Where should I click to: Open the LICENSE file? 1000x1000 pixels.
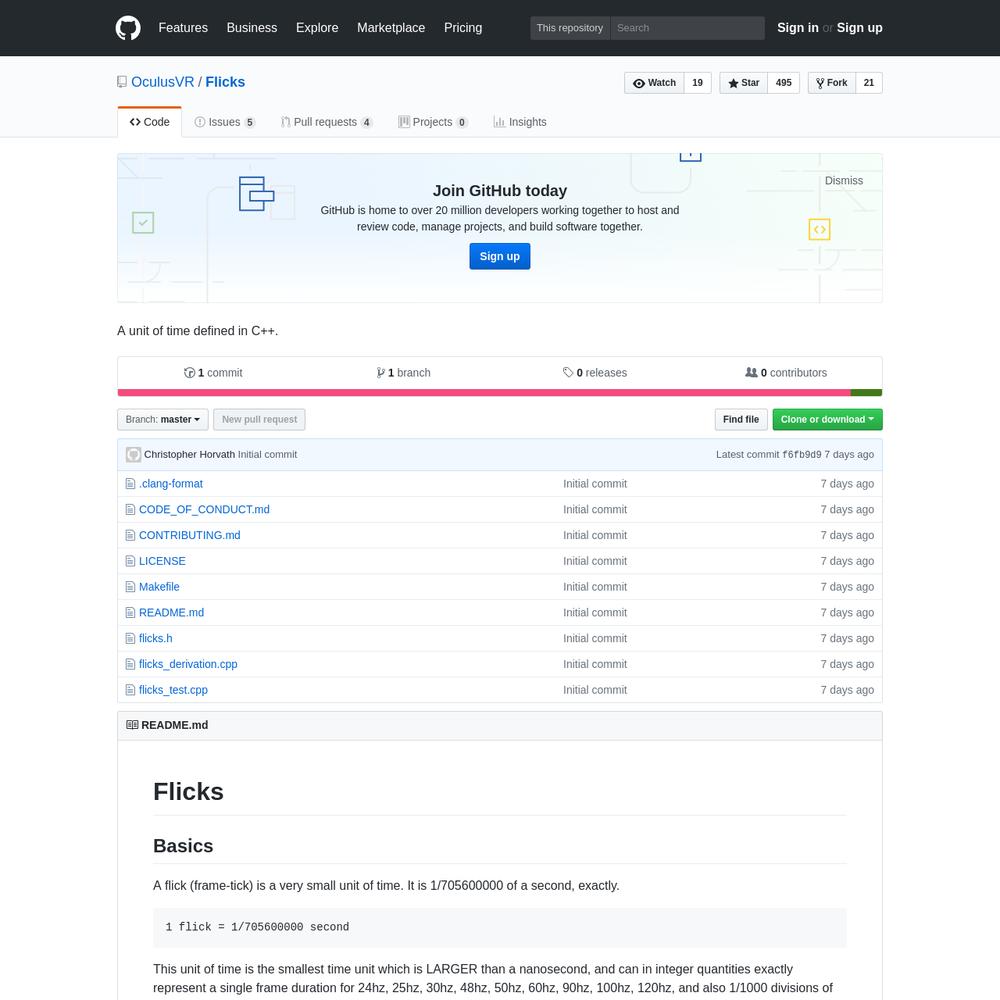click(162, 561)
